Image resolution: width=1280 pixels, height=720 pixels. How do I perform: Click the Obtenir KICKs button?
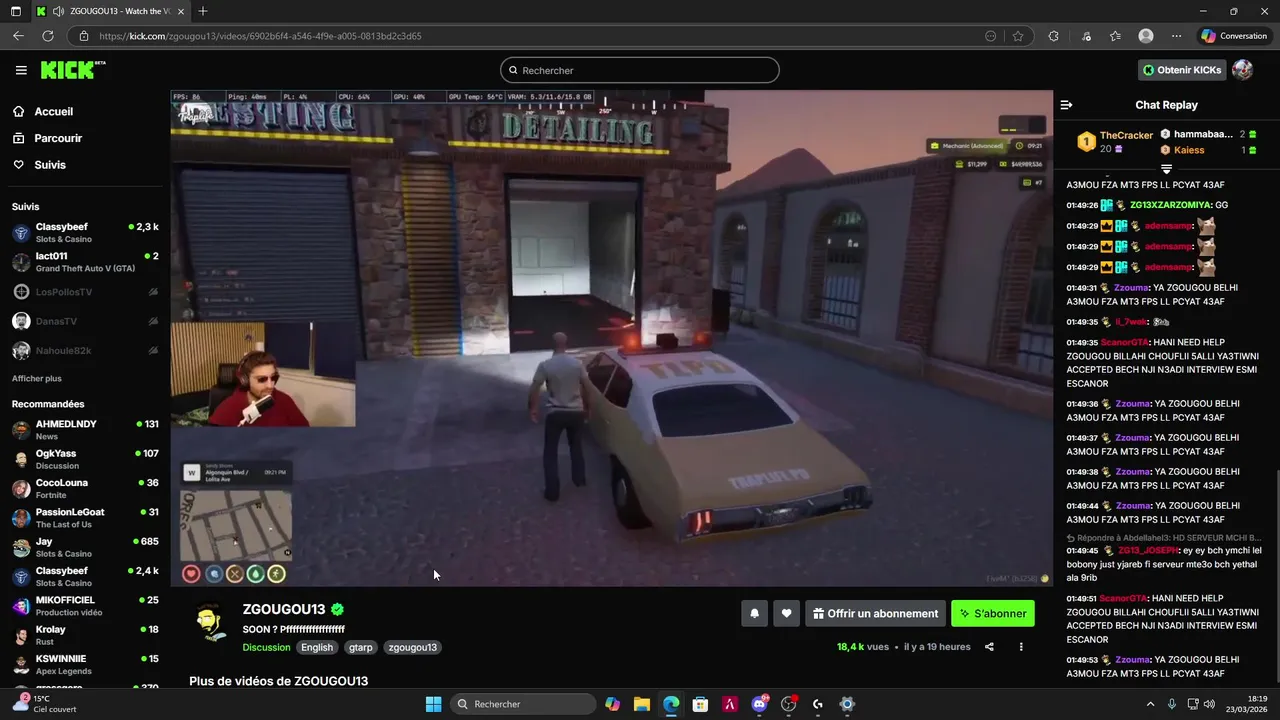point(1182,70)
